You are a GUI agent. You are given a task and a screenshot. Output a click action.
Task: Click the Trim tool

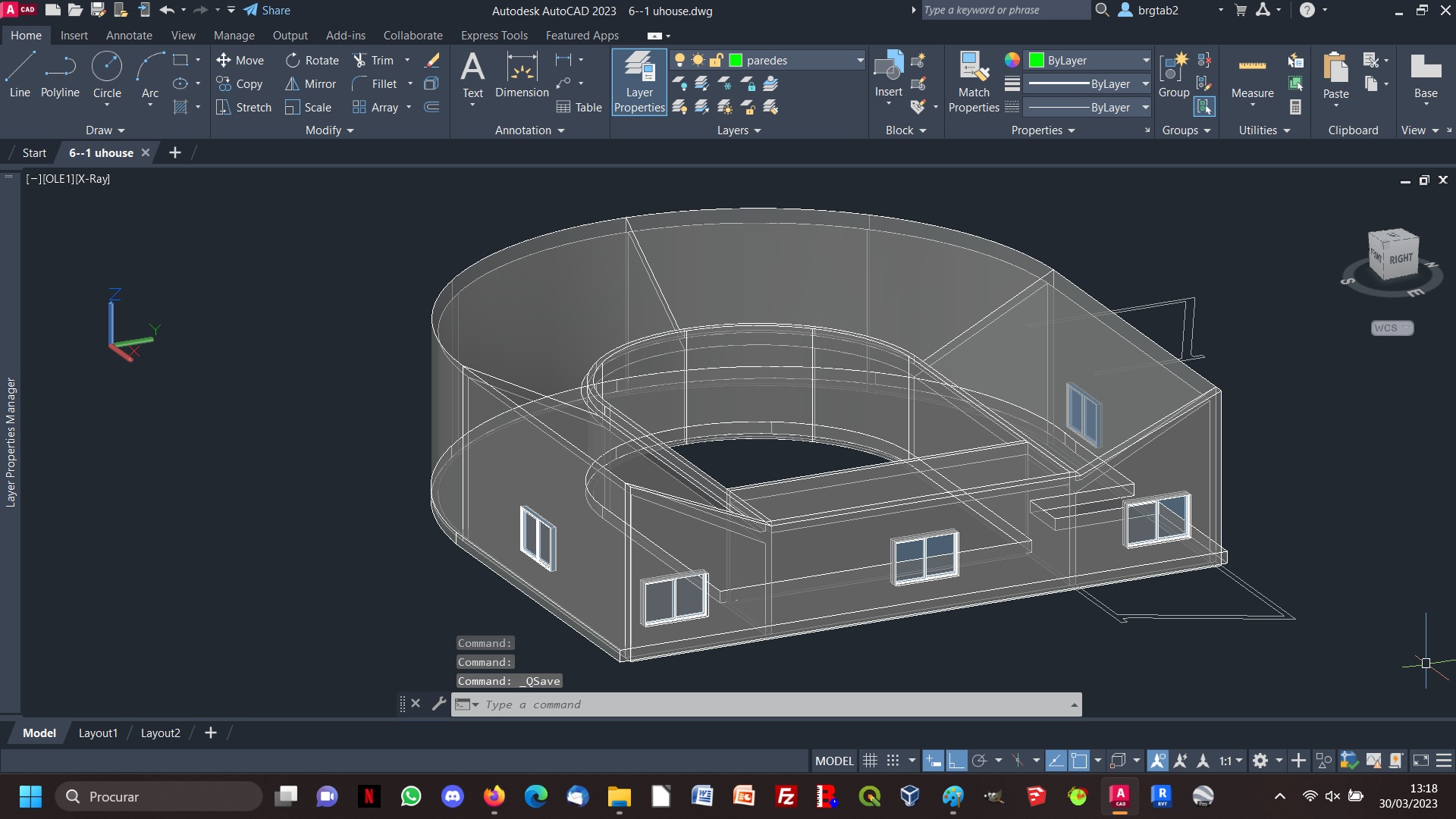coord(374,60)
